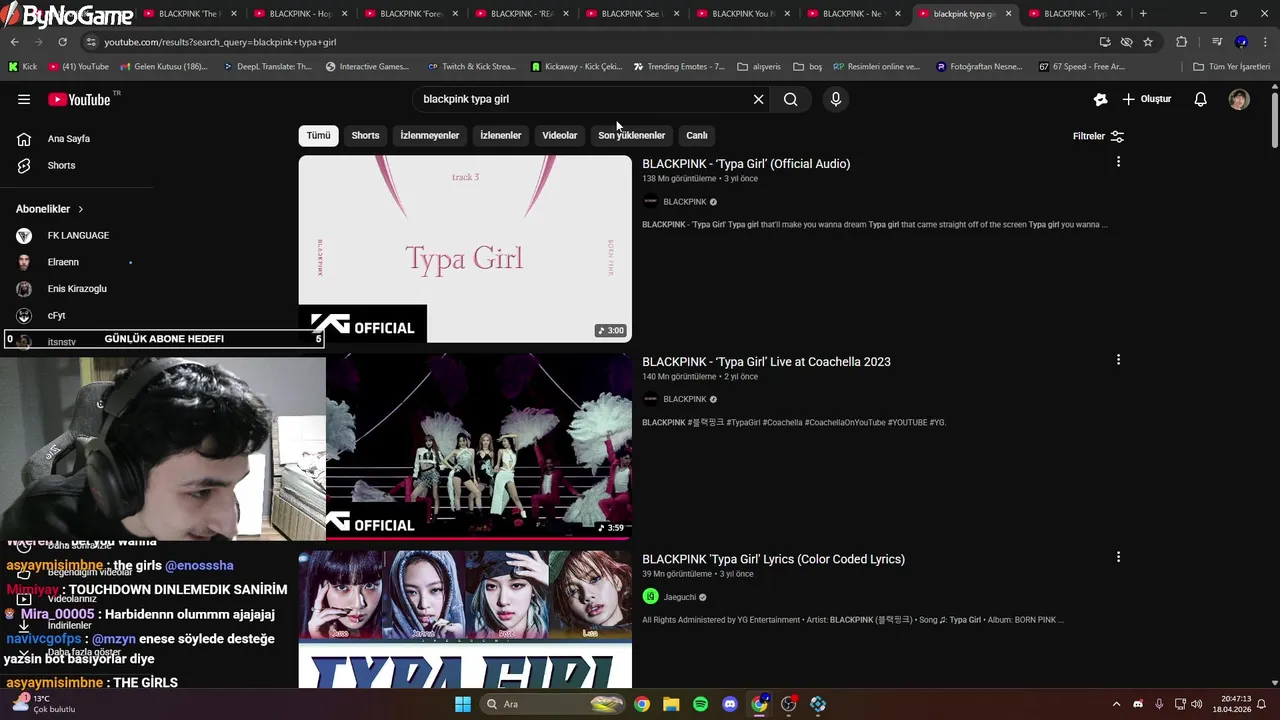
Task: Open 'Typa Girl' Live at Coachella title
Action: [x=766, y=362]
